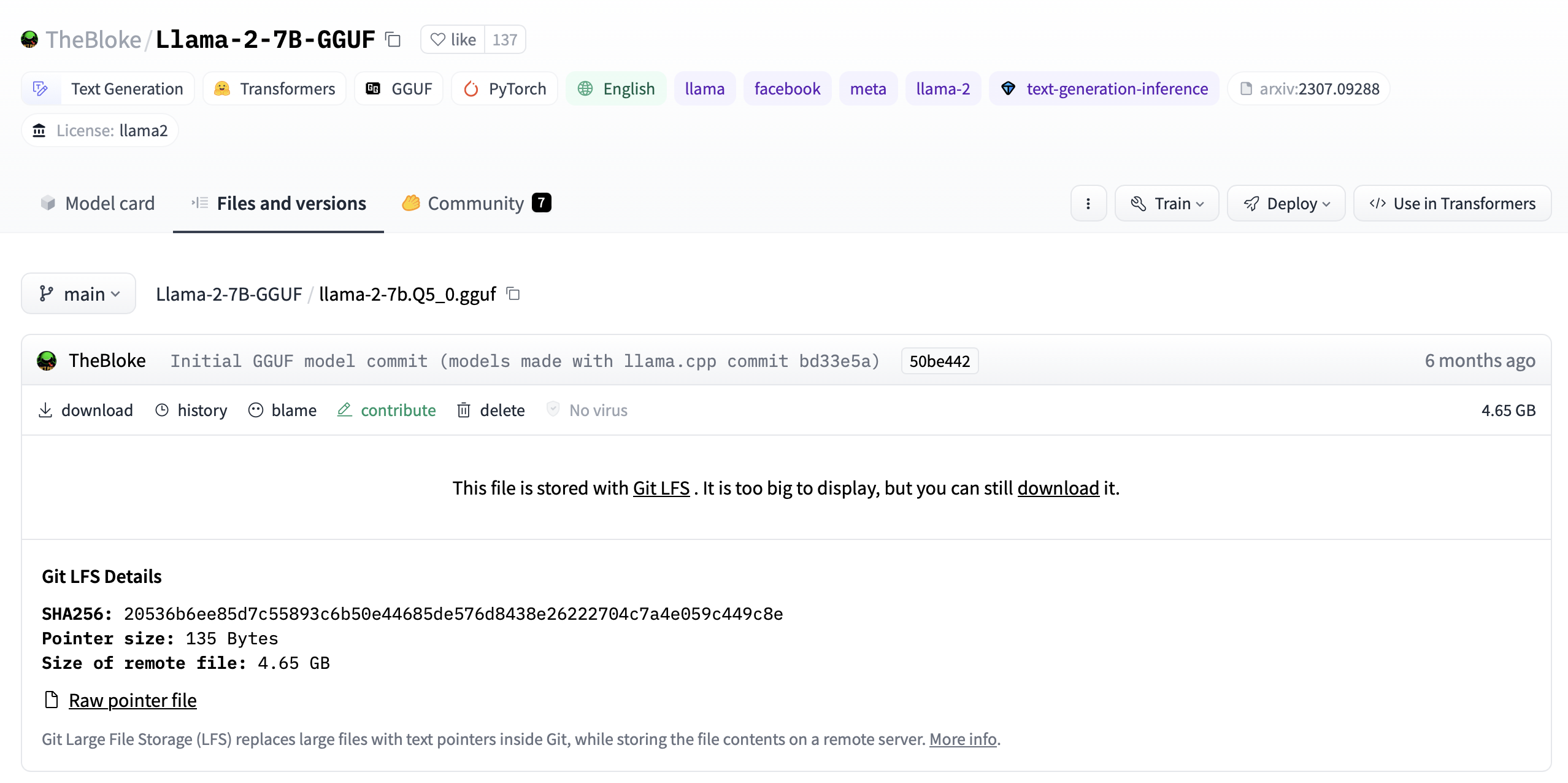Click the raw pointer file document icon
1568x783 pixels.
coord(52,700)
